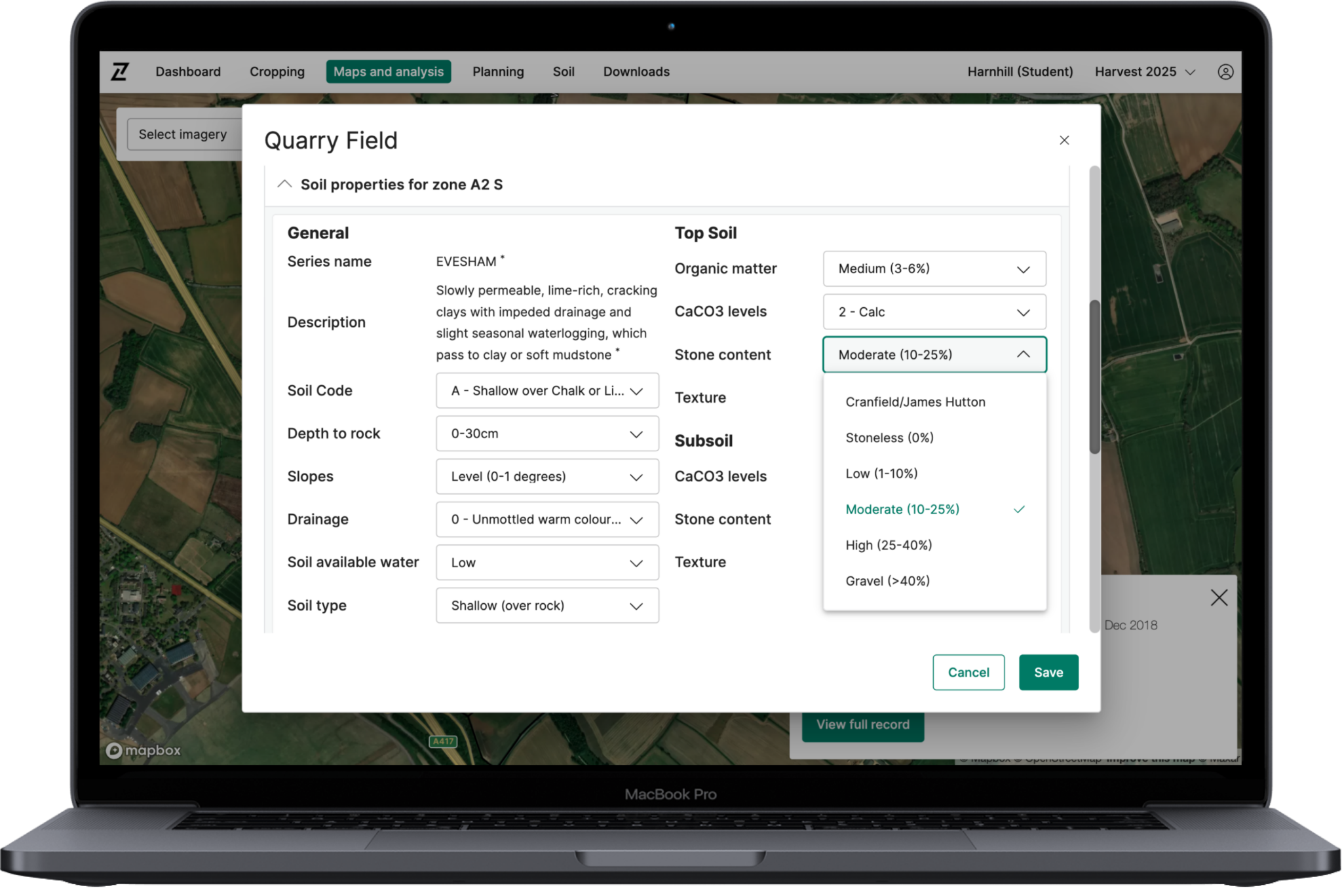
Task: Collapse the Soil properties for zone A2 S section
Action: [284, 184]
